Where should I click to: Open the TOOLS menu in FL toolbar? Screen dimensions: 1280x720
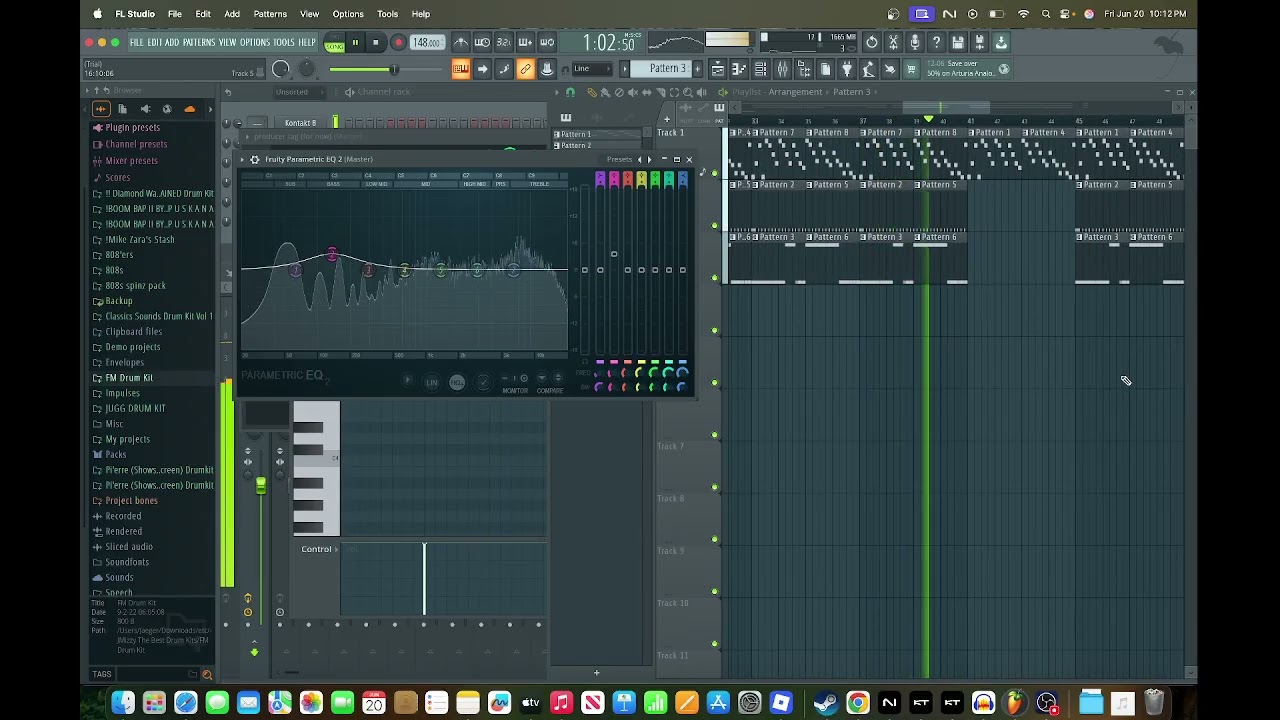tap(284, 43)
